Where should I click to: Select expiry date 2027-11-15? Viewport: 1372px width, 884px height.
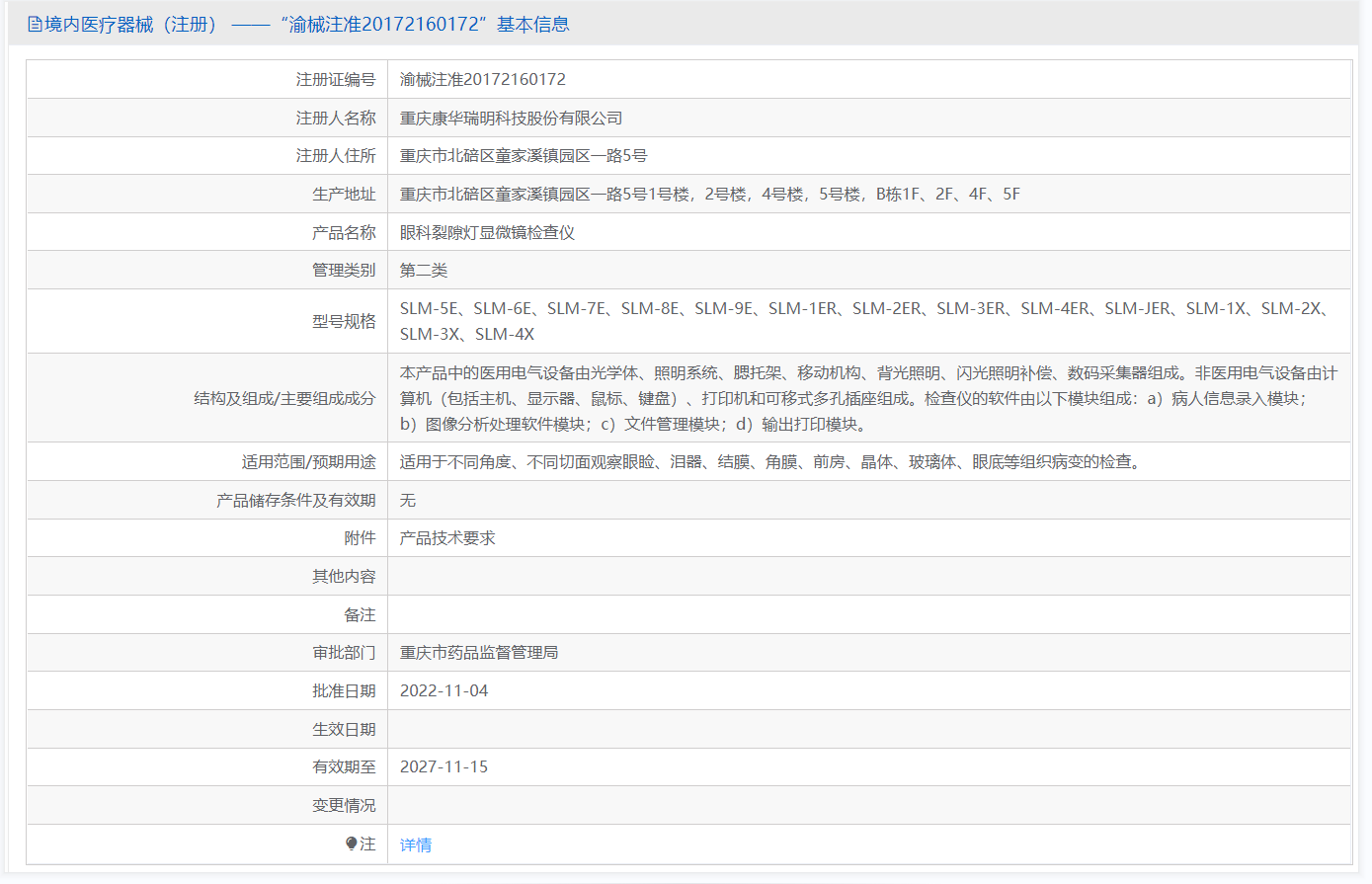444,767
